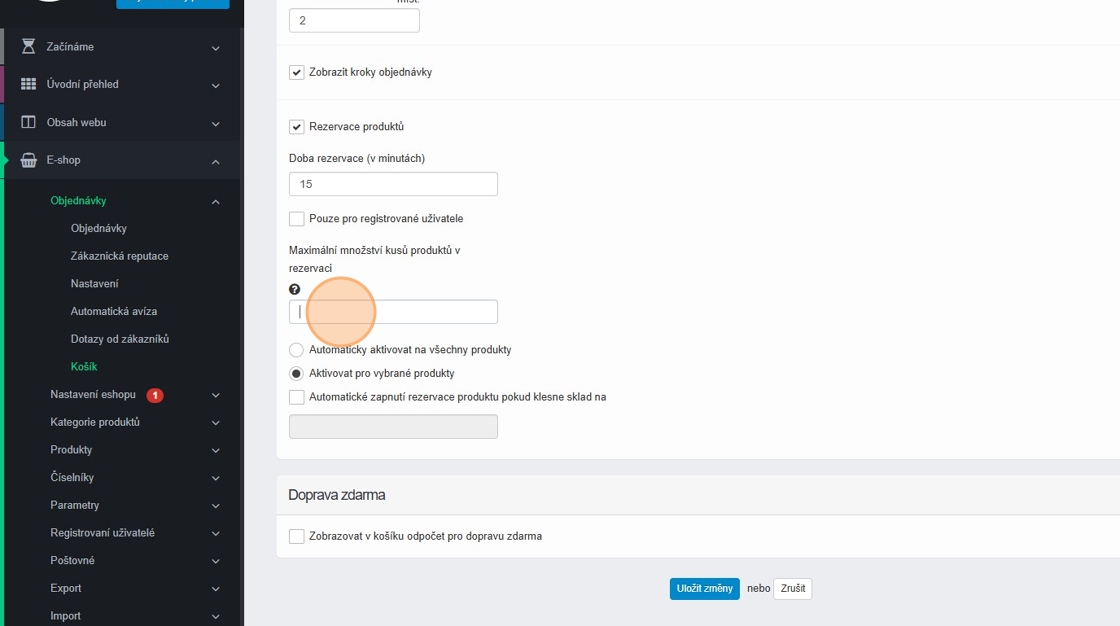Image resolution: width=1120 pixels, height=626 pixels.
Task: Click the Doba rezervace minutes input field
Action: (393, 184)
